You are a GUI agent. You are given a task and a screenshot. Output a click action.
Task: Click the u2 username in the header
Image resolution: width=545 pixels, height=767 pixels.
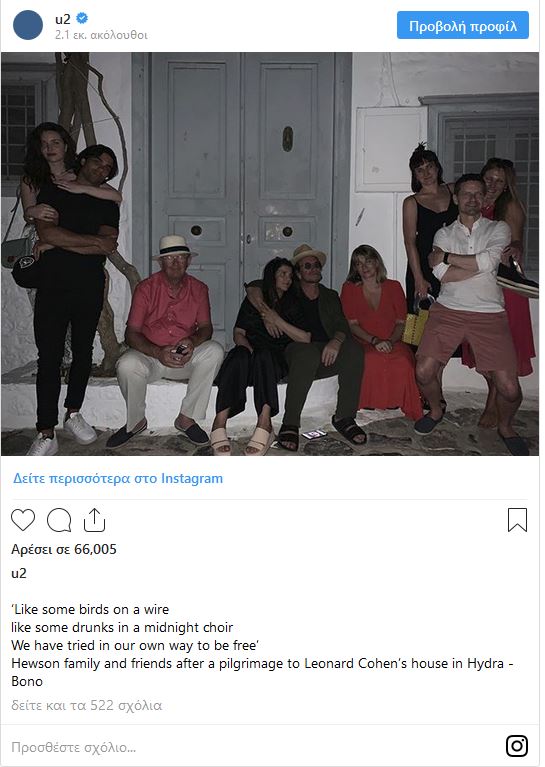point(63,19)
